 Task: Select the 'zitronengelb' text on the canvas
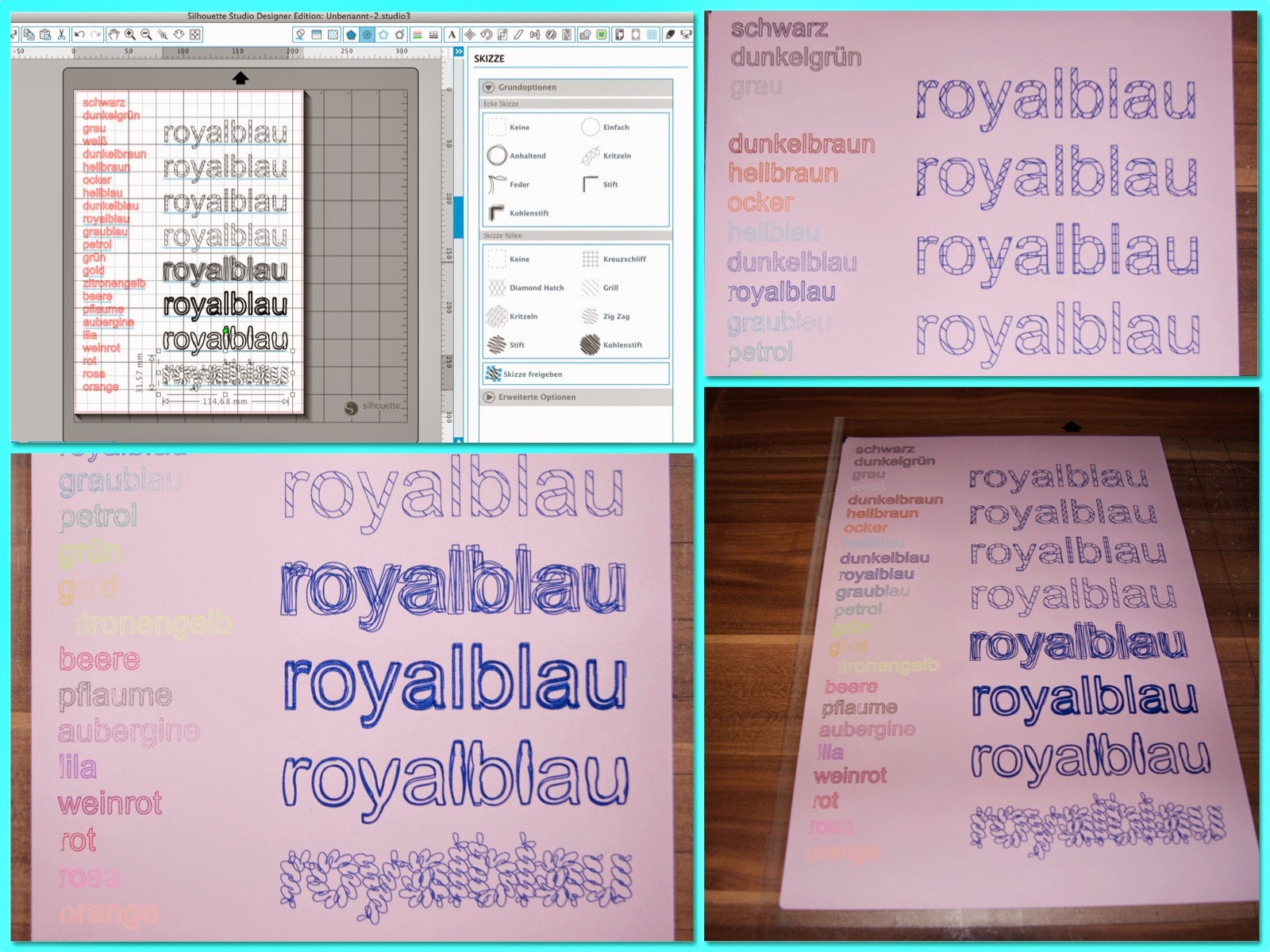coord(114,283)
